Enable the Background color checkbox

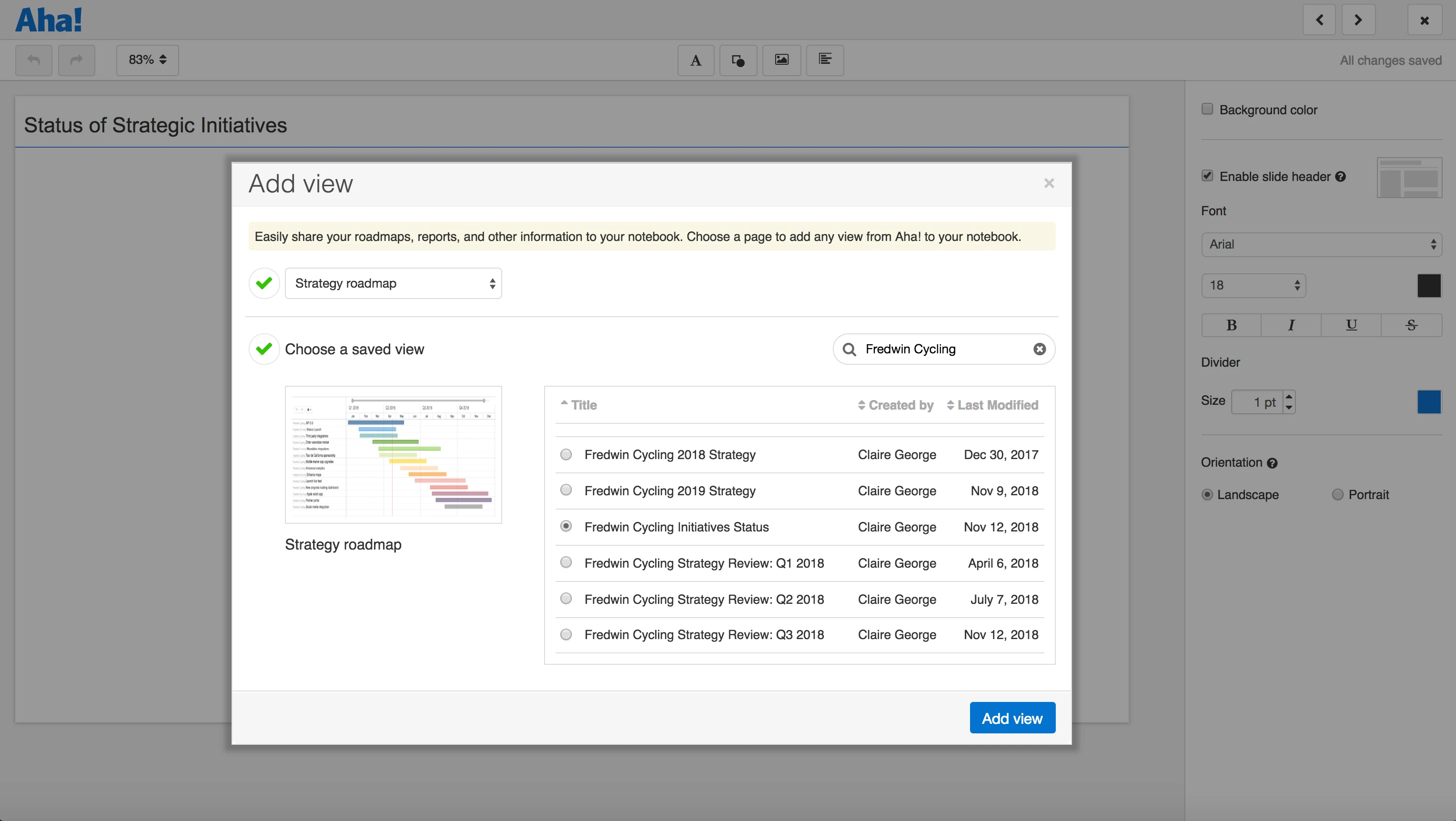(x=1207, y=109)
